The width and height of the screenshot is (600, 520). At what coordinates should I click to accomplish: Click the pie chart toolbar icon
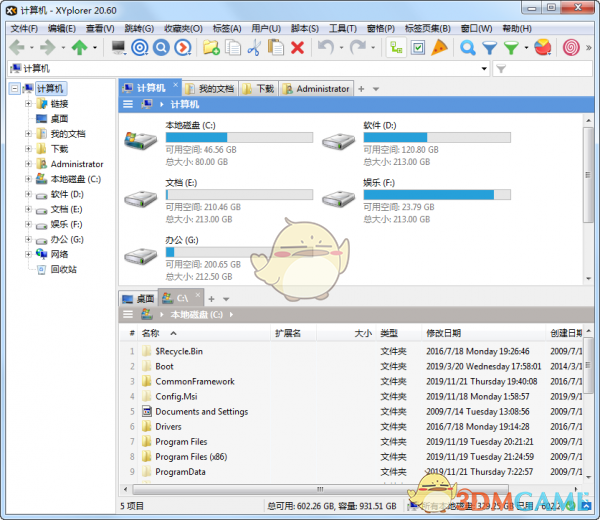tap(542, 47)
